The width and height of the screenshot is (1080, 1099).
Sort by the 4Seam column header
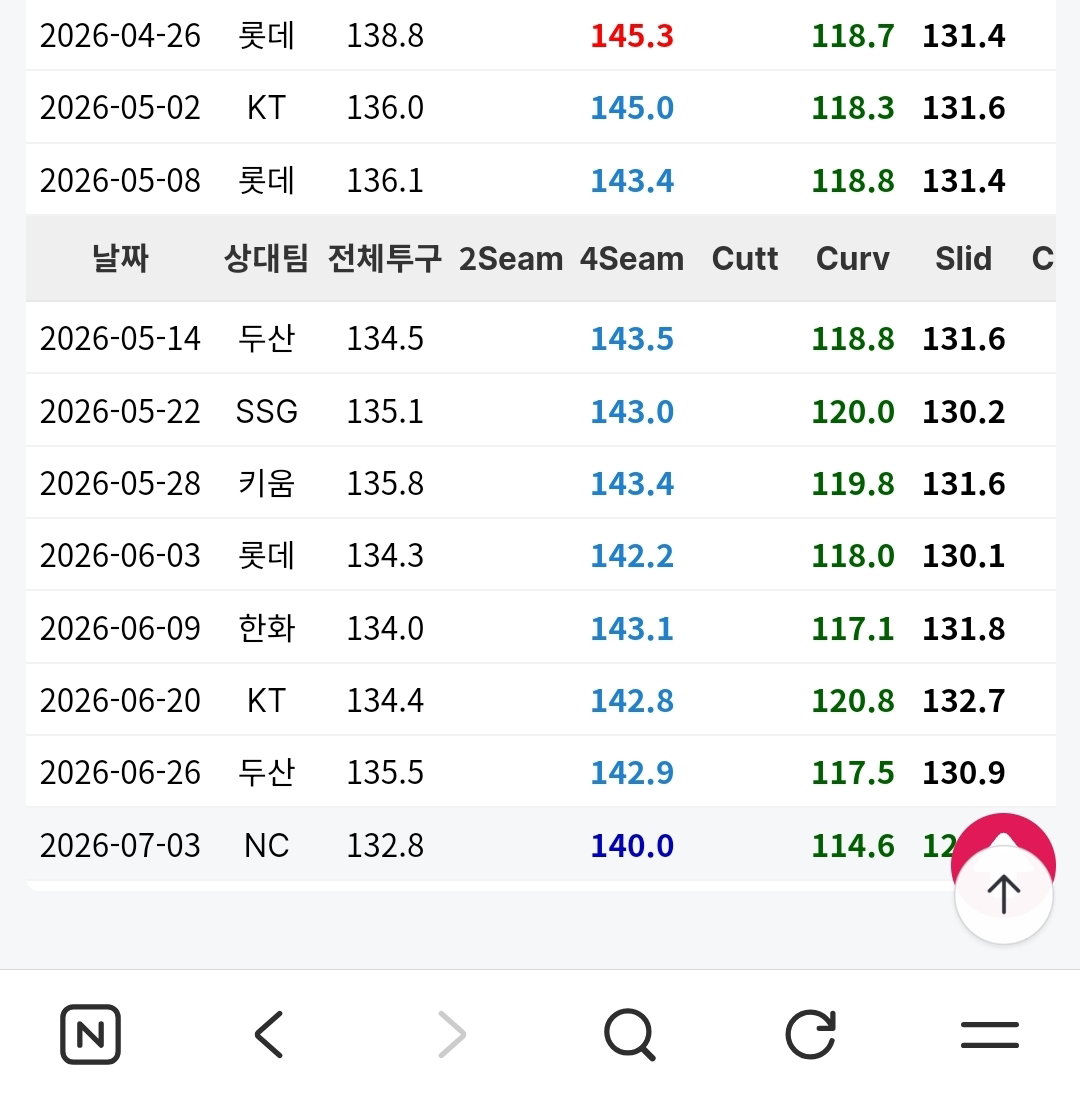coord(631,259)
